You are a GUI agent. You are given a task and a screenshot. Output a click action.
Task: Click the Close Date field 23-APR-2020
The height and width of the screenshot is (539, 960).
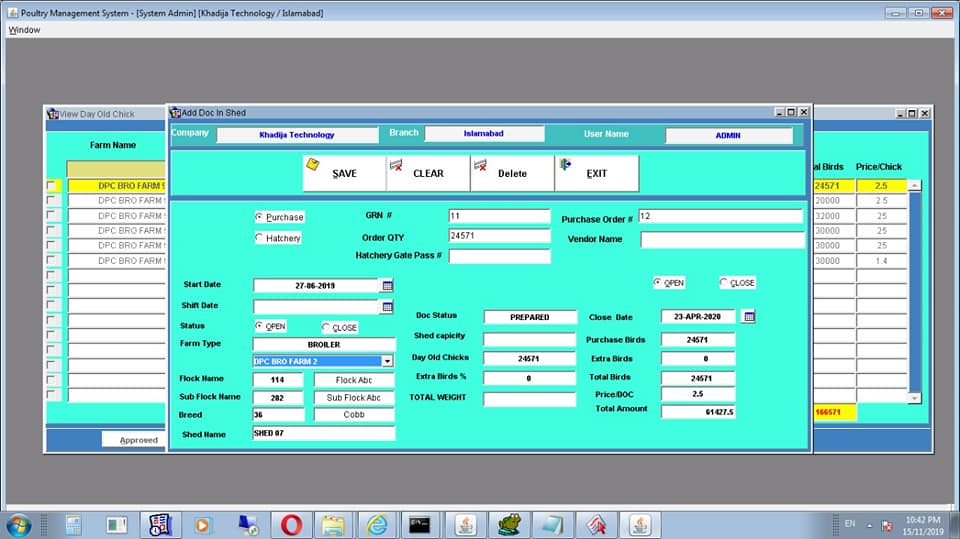[x=697, y=317]
